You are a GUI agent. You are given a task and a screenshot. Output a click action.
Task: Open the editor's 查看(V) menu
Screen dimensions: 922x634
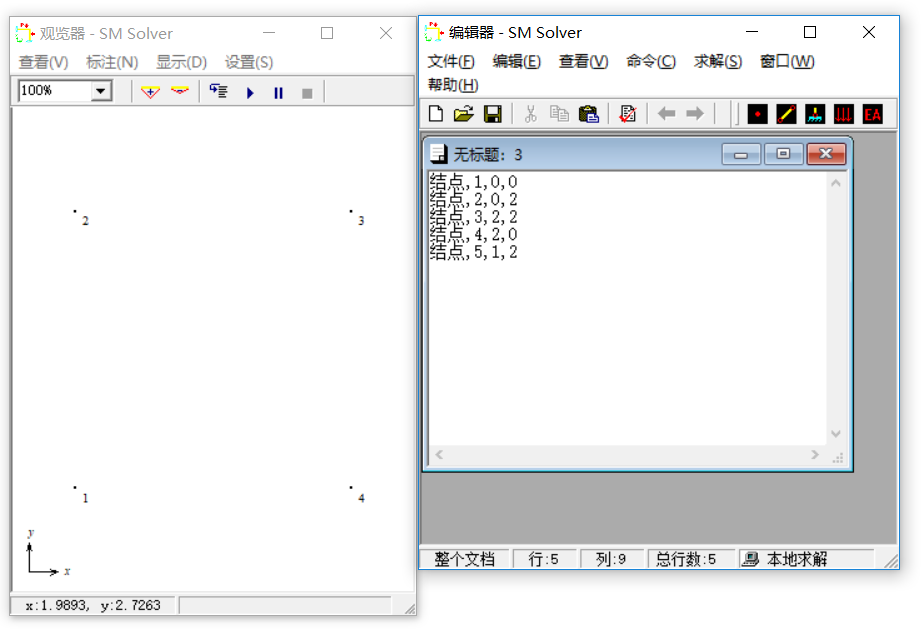point(583,61)
